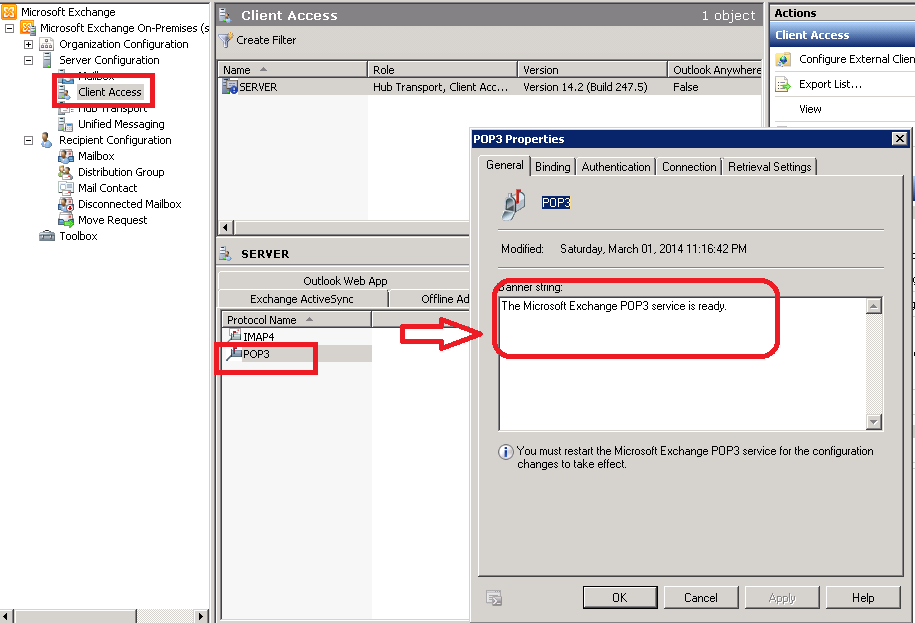Viewport: 915px width, 623px height.
Task: Click the Disconnected Mailbox icon
Action: (x=66, y=204)
